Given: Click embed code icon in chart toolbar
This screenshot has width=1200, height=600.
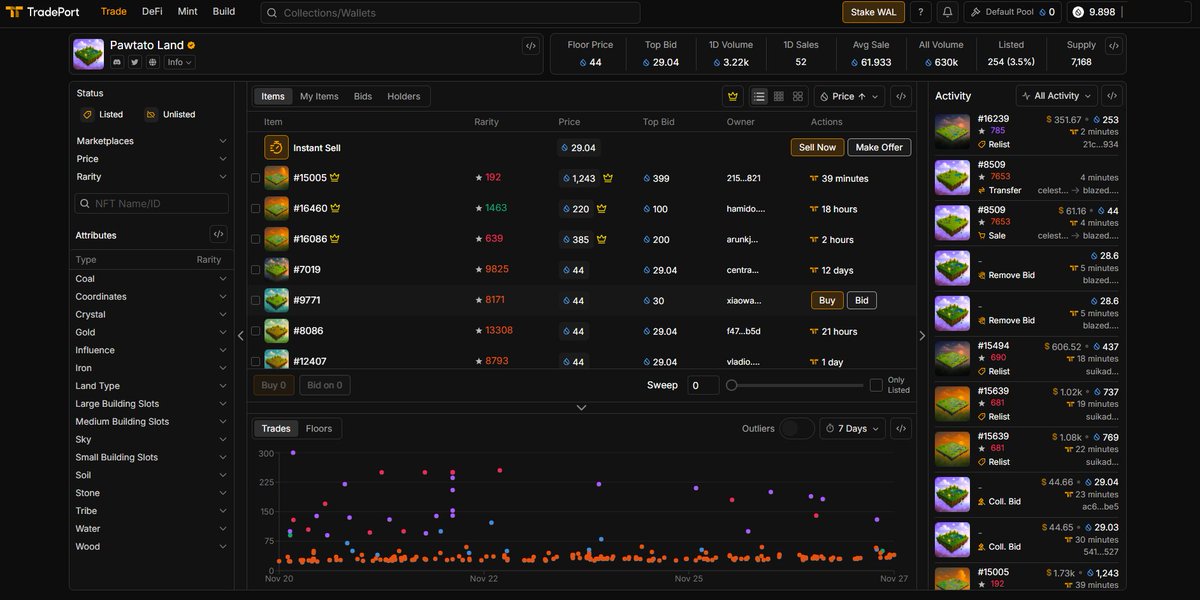Looking at the screenshot, I should pyautogui.click(x=901, y=428).
